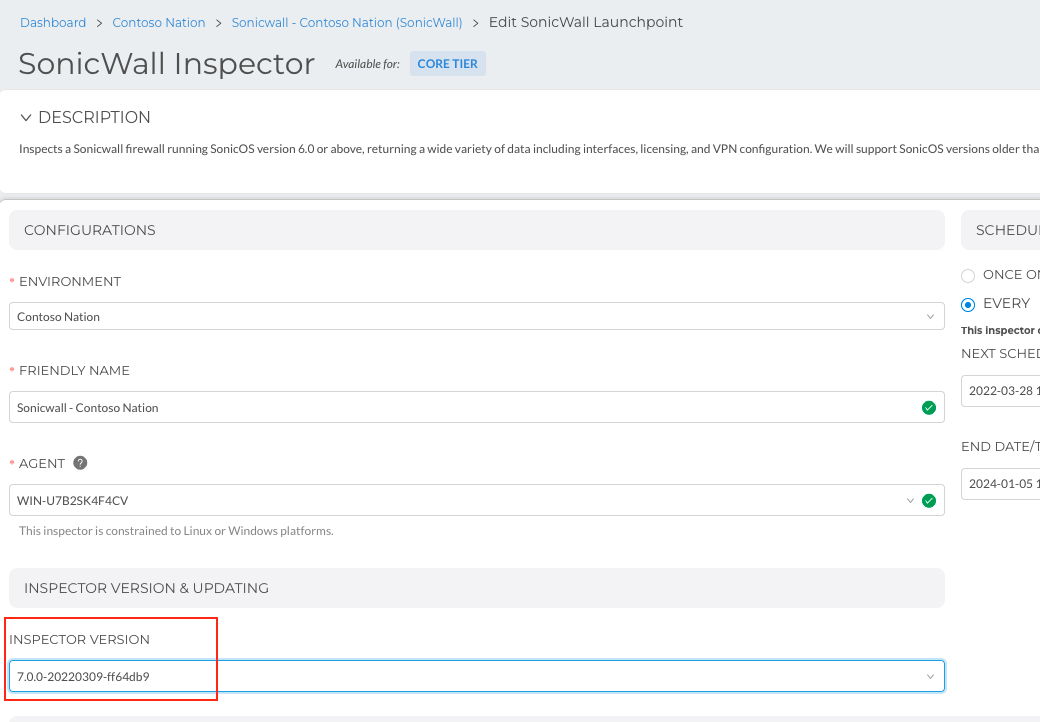Click the Inspector Version dropdown arrow
Viewport: 1040px width, 722px height.
pyautogui.click(x=930, y=676)
